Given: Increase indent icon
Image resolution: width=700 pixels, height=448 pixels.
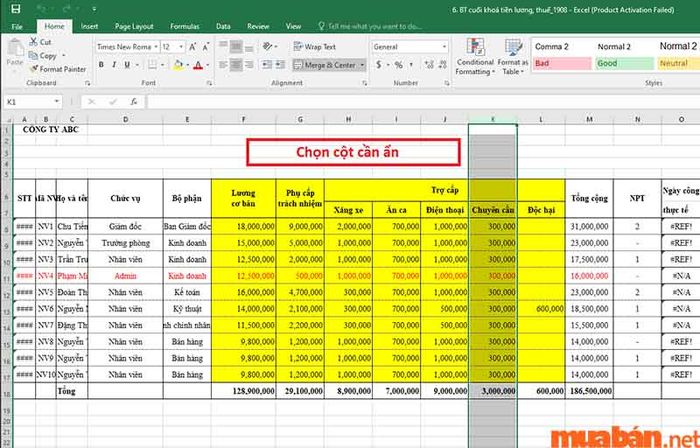Looking at the screenshot, I should pyautogui.click(x=280, y=65).
